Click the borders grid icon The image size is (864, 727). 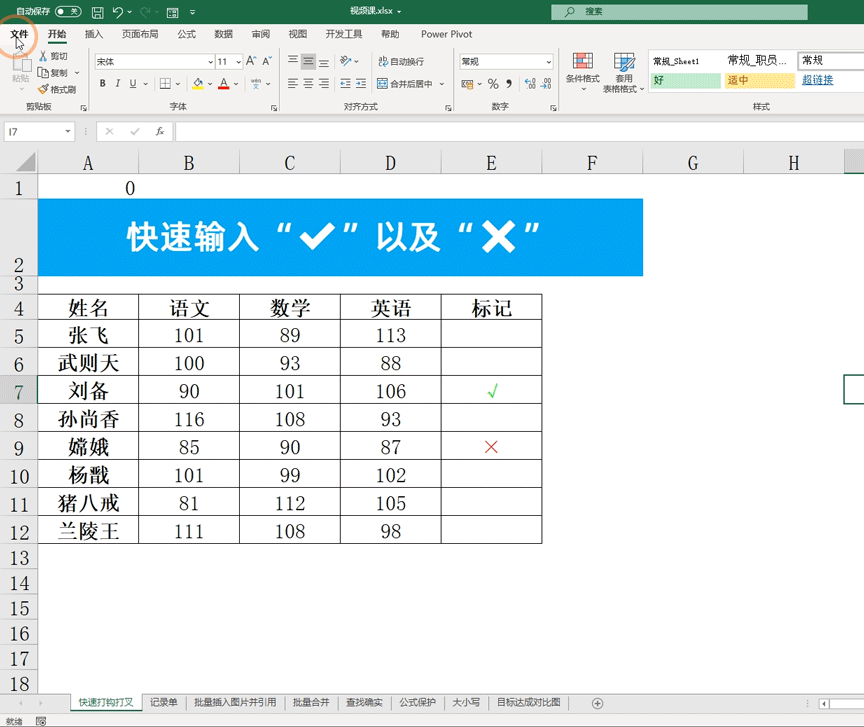pos(165,84)
